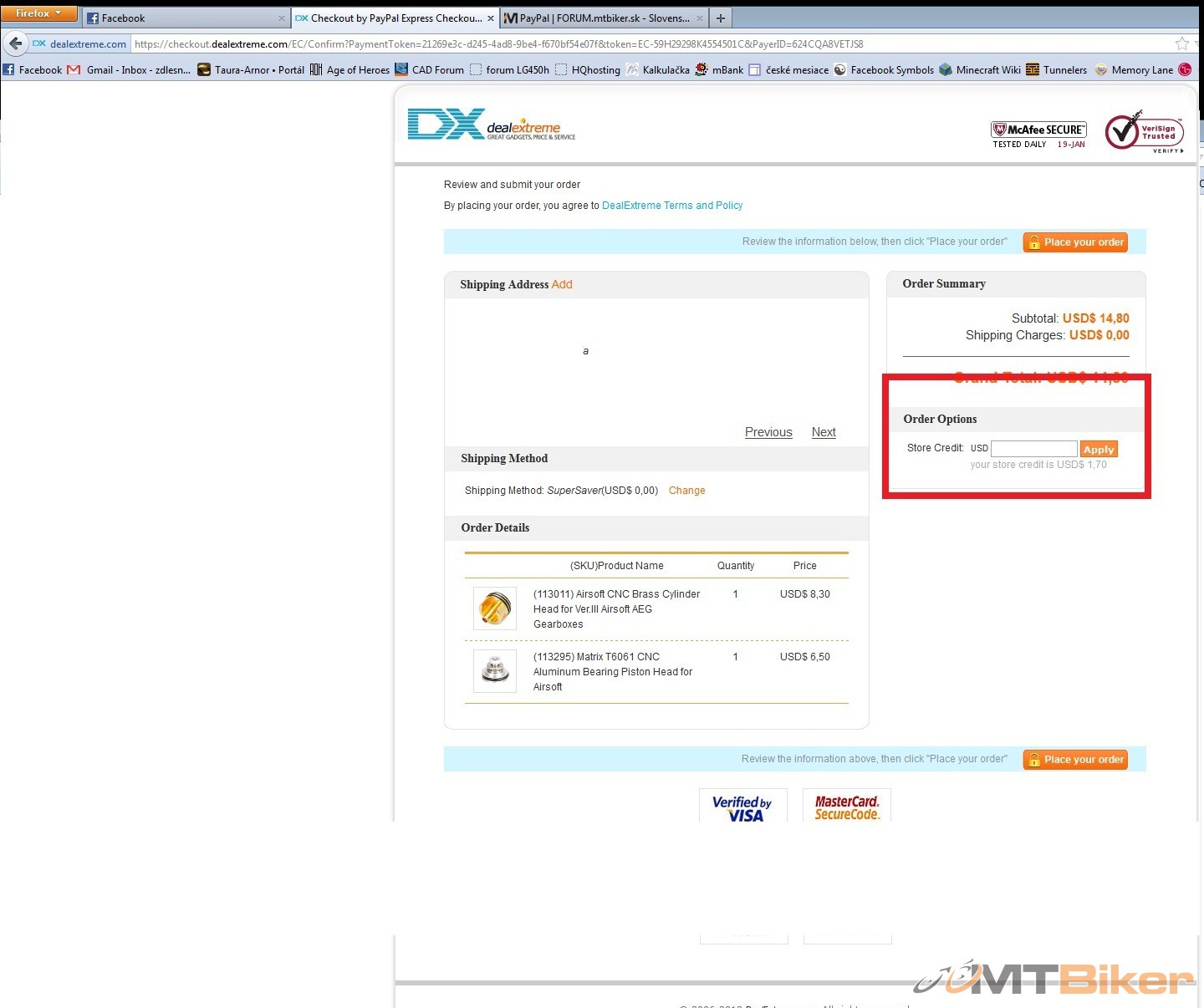Viewport: 1204px width, 1008px height.
Task: Switch to the Facebook tab
Action: (184, 18)
